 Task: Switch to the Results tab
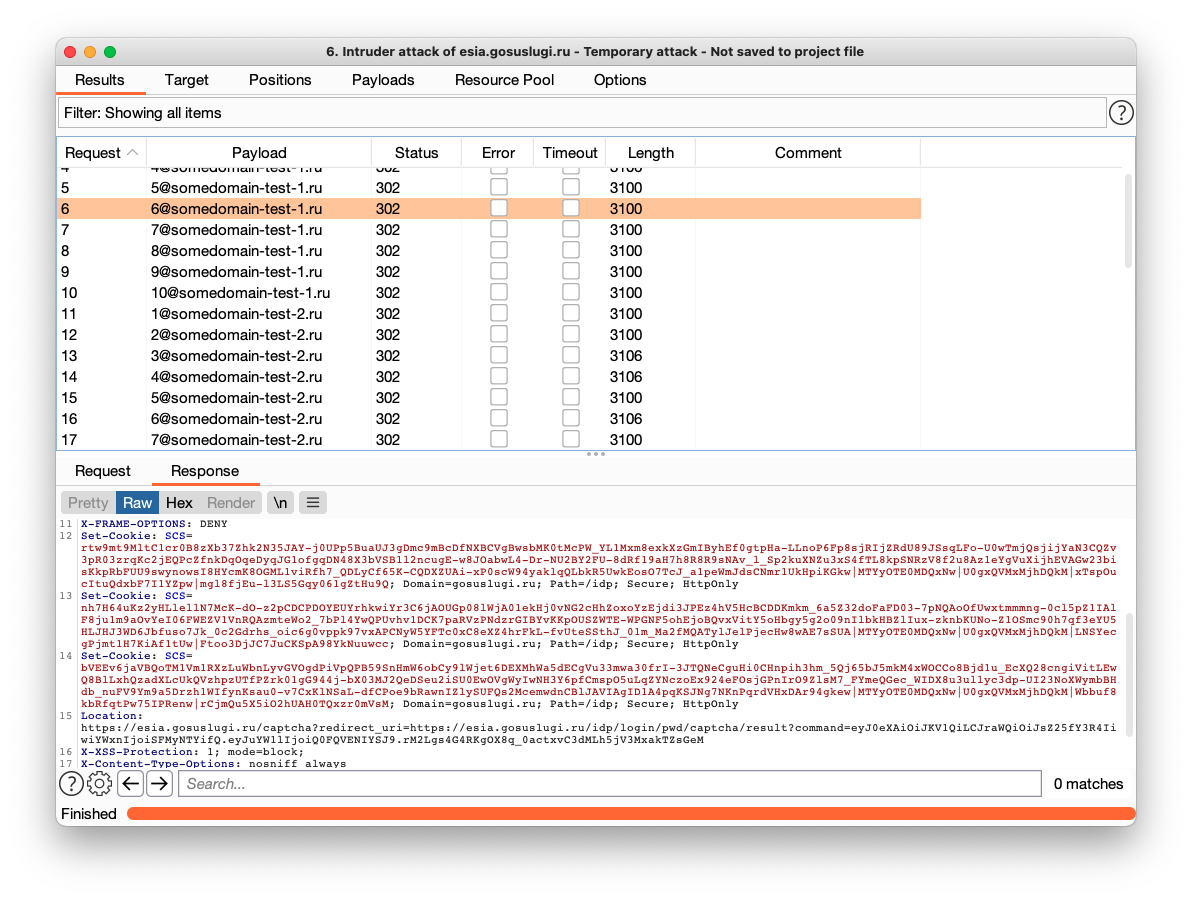coord(100,80)
